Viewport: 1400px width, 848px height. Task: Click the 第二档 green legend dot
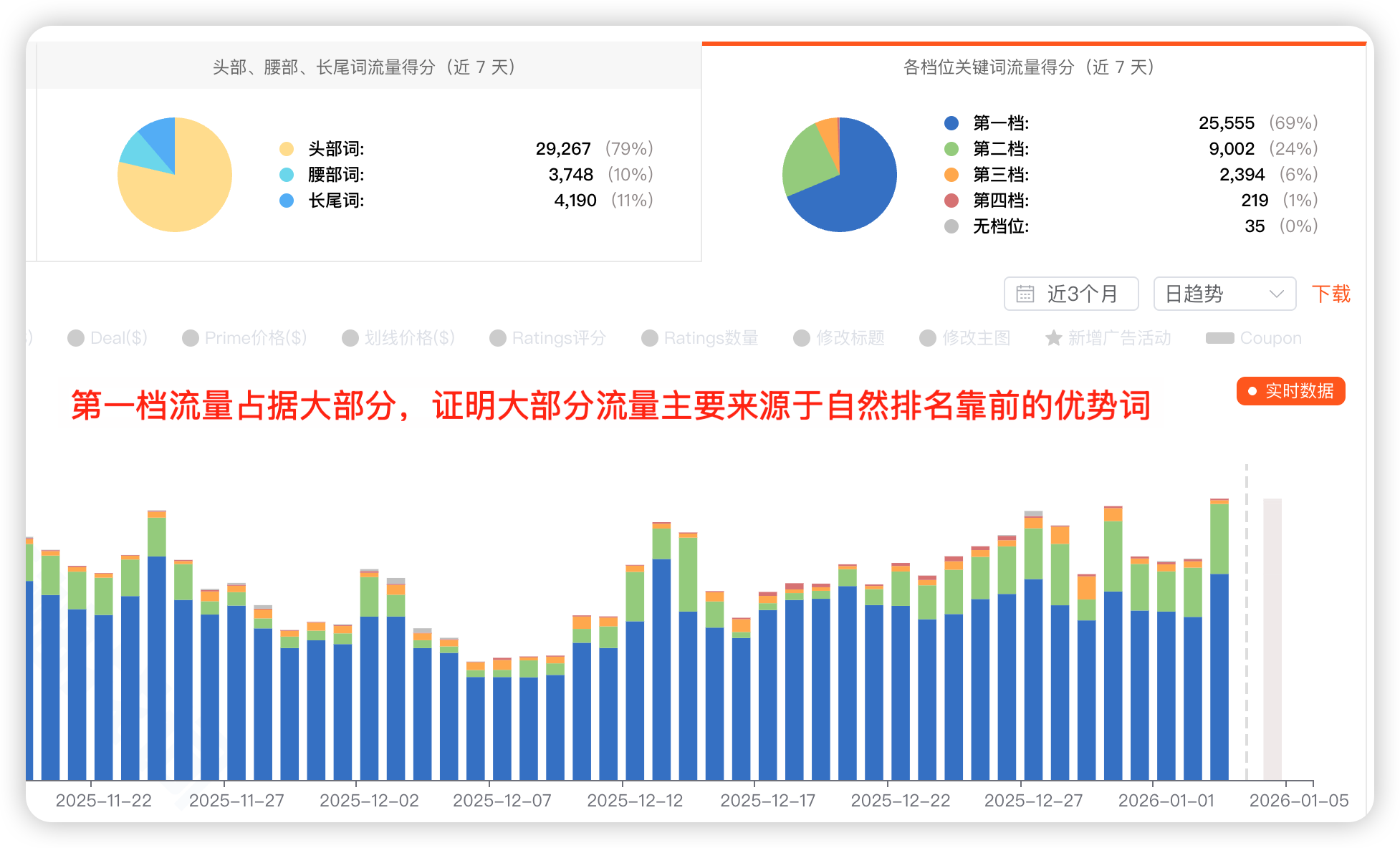click(951, 149)
